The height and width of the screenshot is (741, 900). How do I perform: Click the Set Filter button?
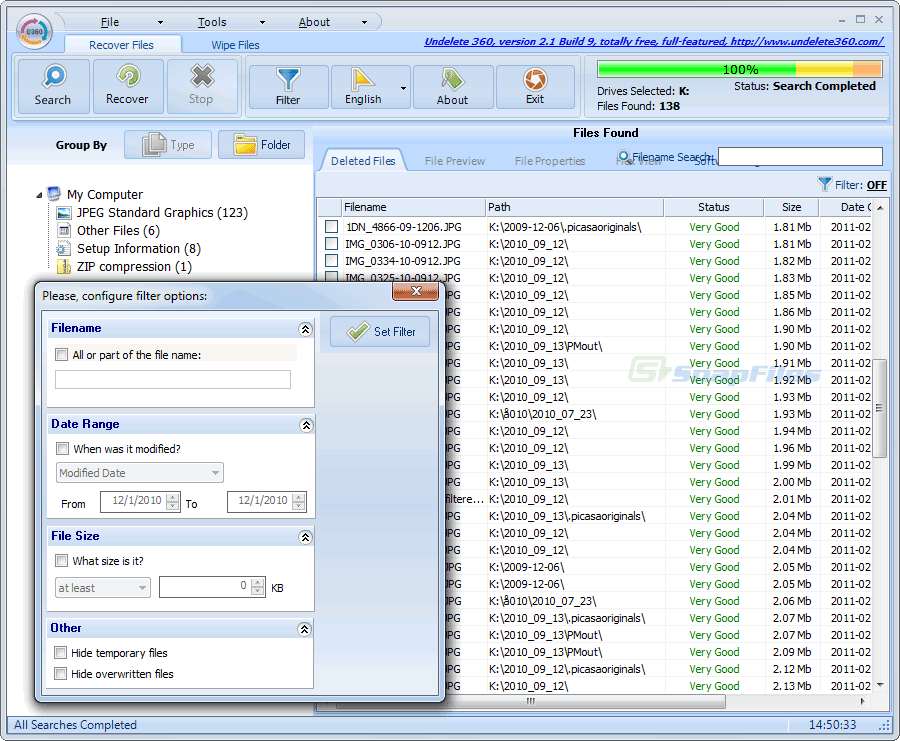380,332
